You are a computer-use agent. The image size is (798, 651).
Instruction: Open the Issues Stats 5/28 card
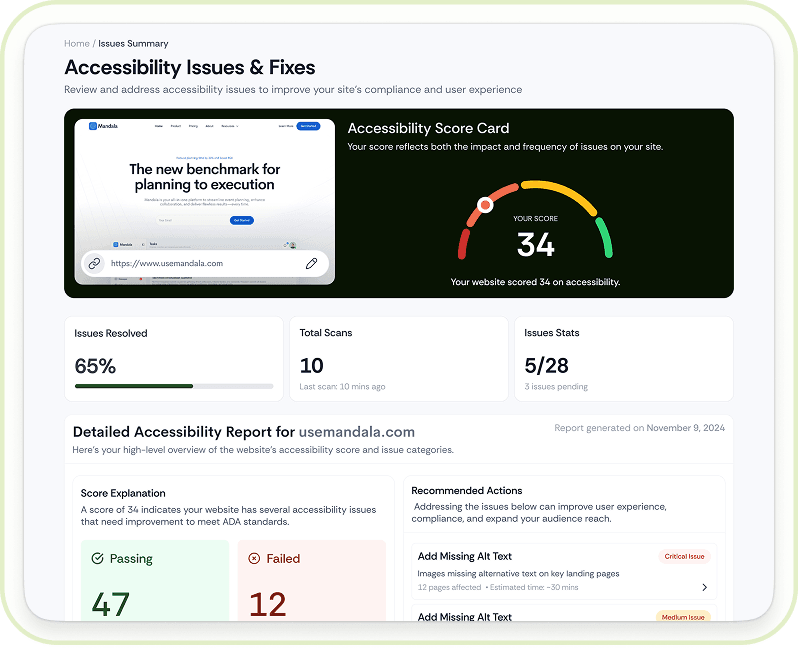coord(623,359)
